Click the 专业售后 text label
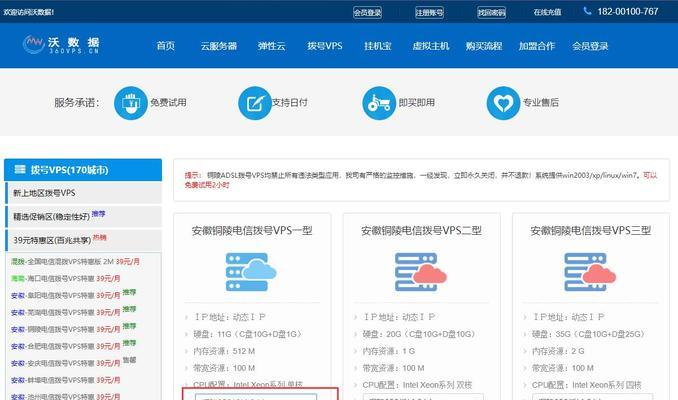This screenshot has width=678, height=400. click(x=541, y=102)
